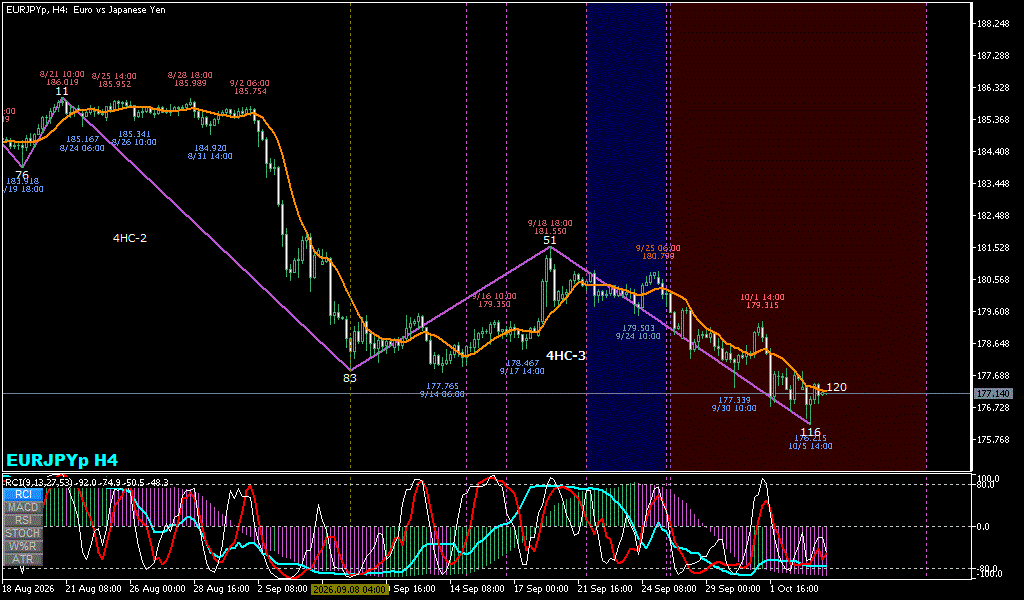Click the price scale value 175.768
Screen dimensions: 1024x600
coord(993,439)
